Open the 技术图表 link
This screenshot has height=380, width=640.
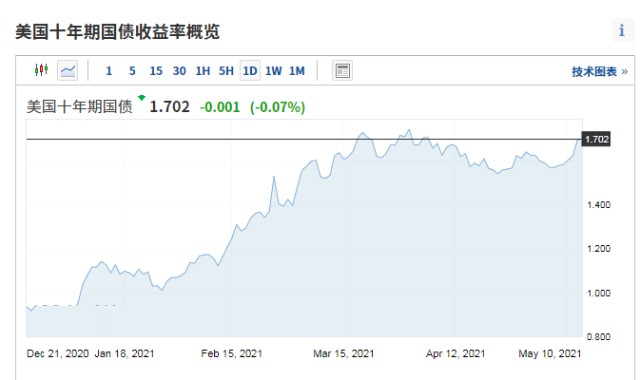point(599,72)
